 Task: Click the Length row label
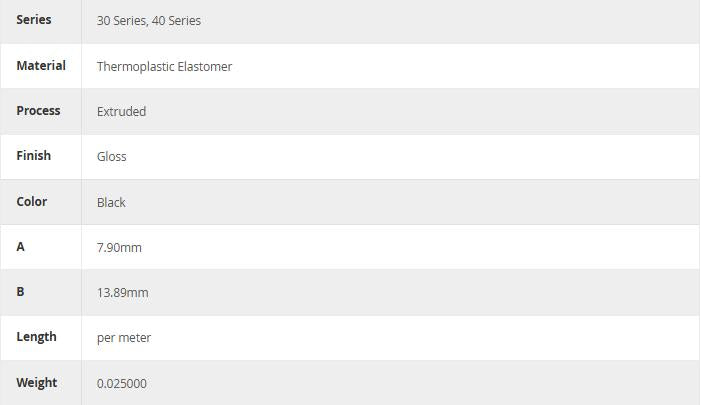point(36,337)
